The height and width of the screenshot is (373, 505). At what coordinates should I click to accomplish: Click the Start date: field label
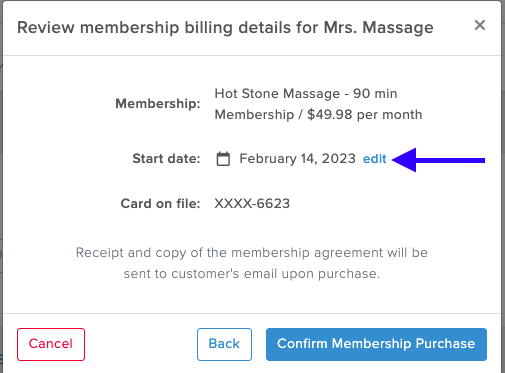pyautogui.click(x=166, y=159)
